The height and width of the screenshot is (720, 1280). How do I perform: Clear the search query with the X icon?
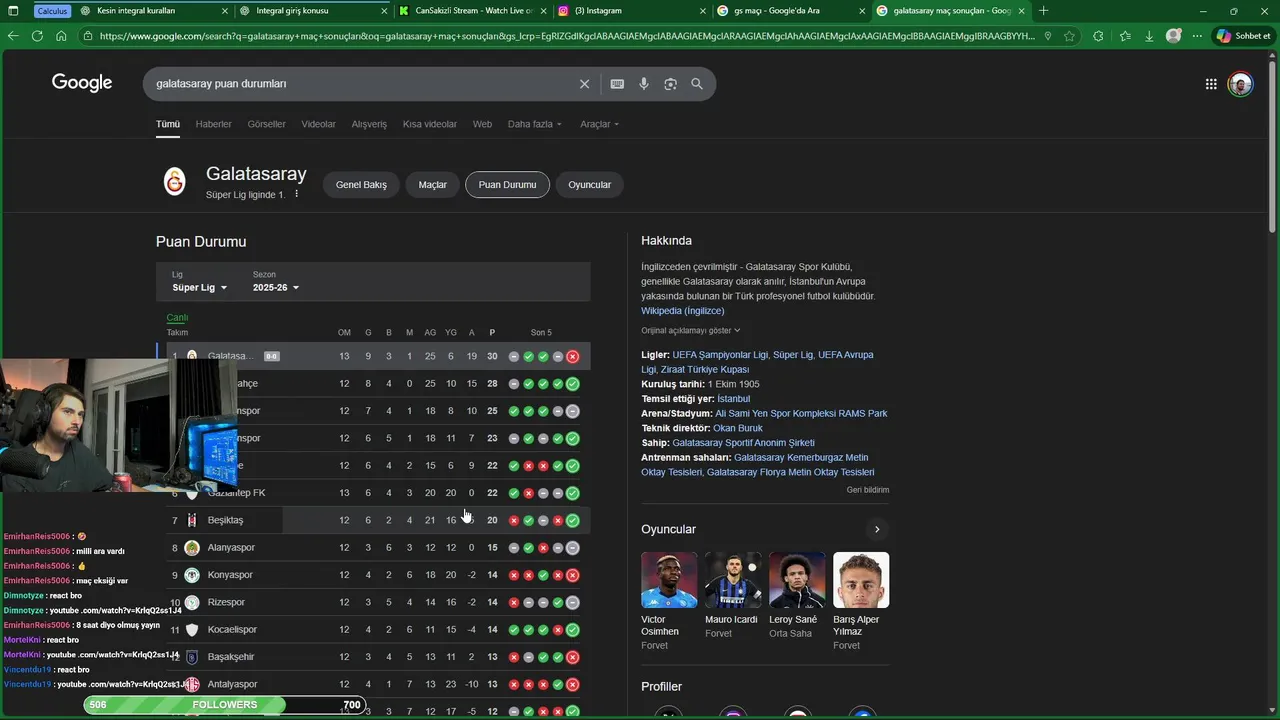coord(585,84)
